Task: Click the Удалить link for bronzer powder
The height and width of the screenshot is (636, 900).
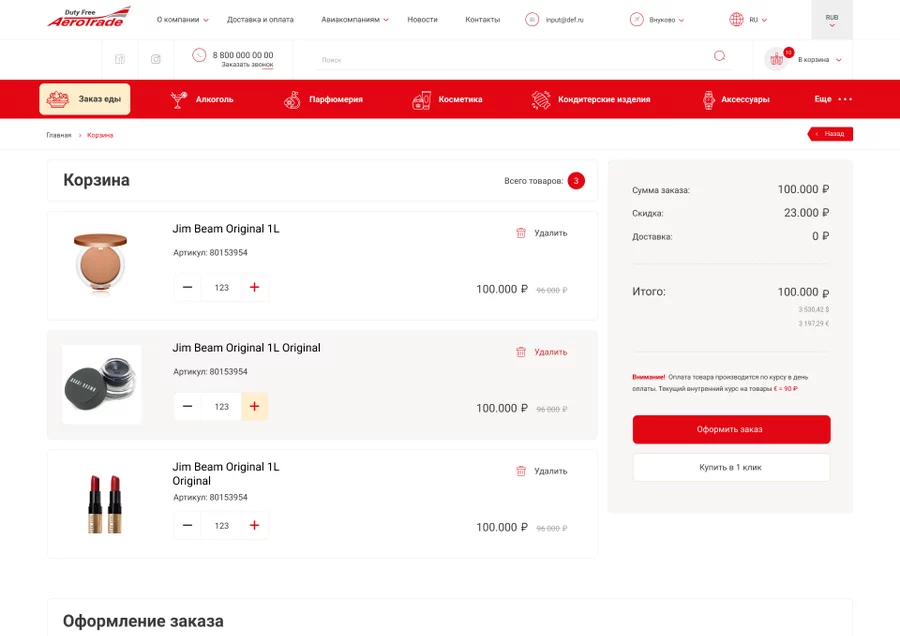Action: (550, 233)
